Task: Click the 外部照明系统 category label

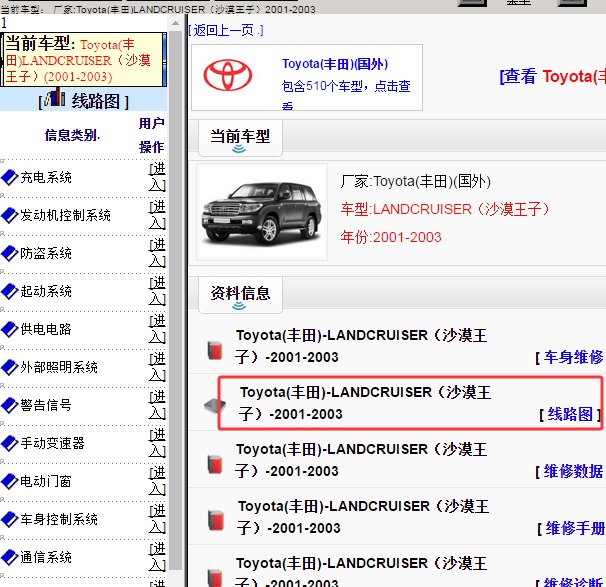Action: click(x=59, y=367)
